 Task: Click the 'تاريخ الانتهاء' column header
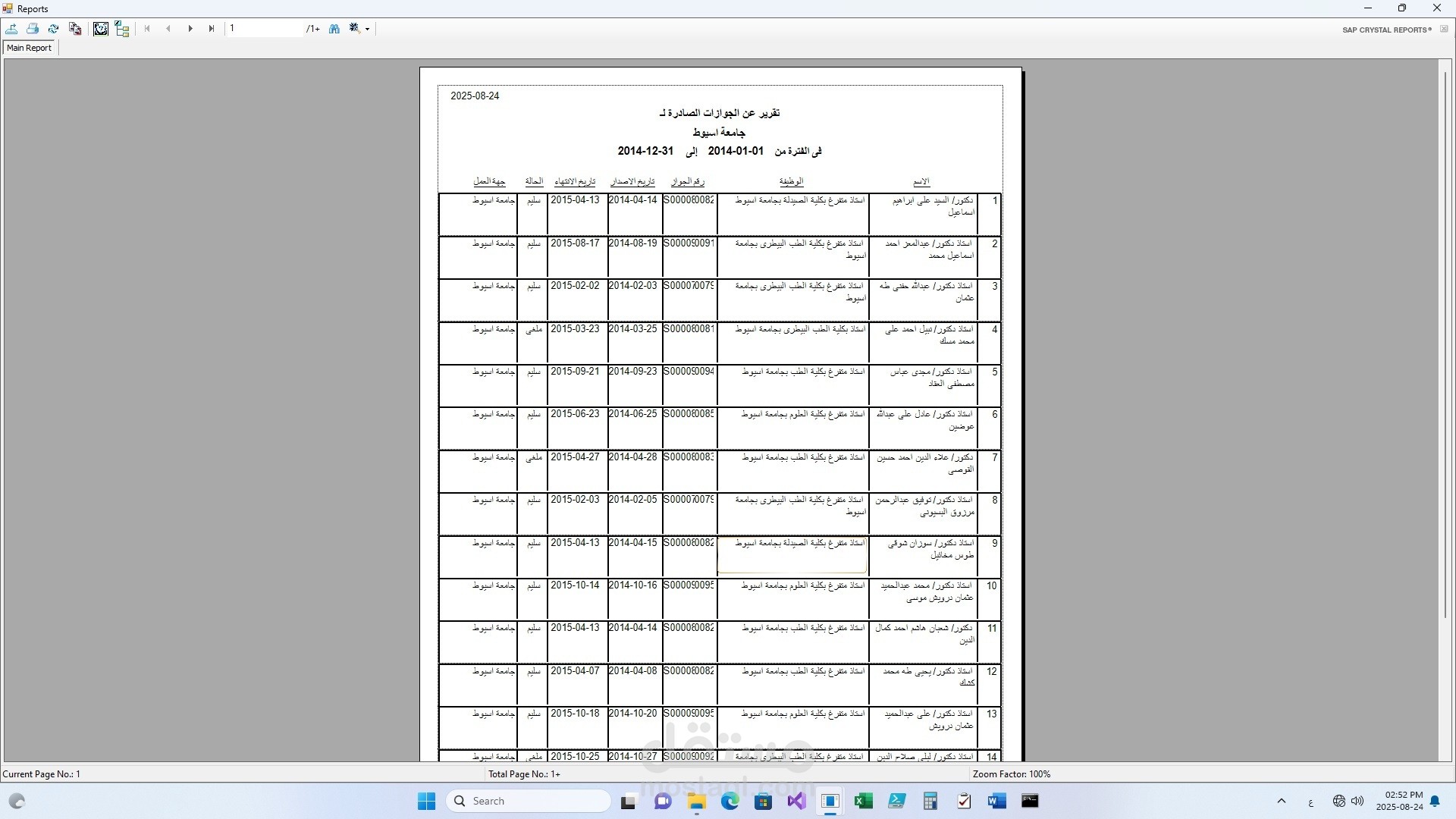(x=575, y=182)
